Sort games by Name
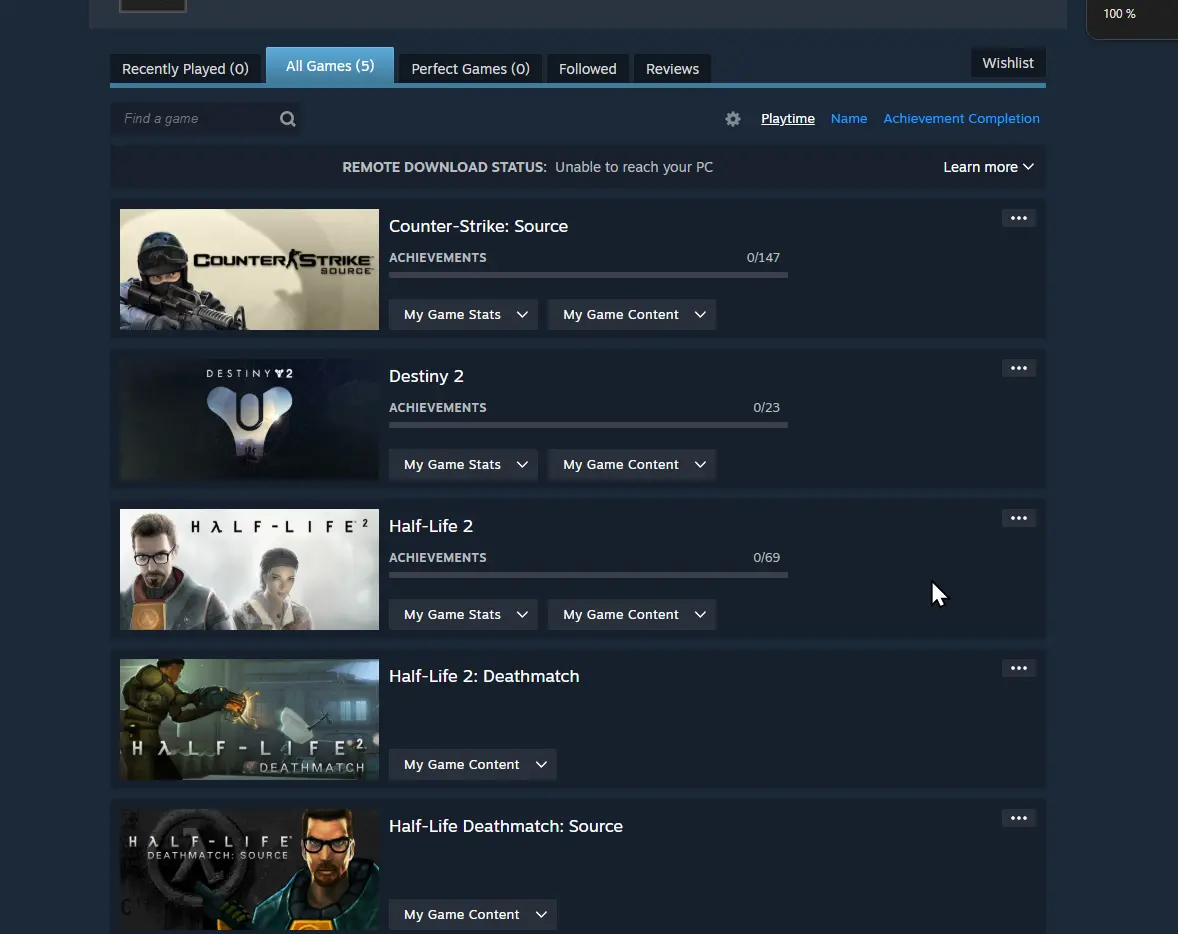 point(848,119)
